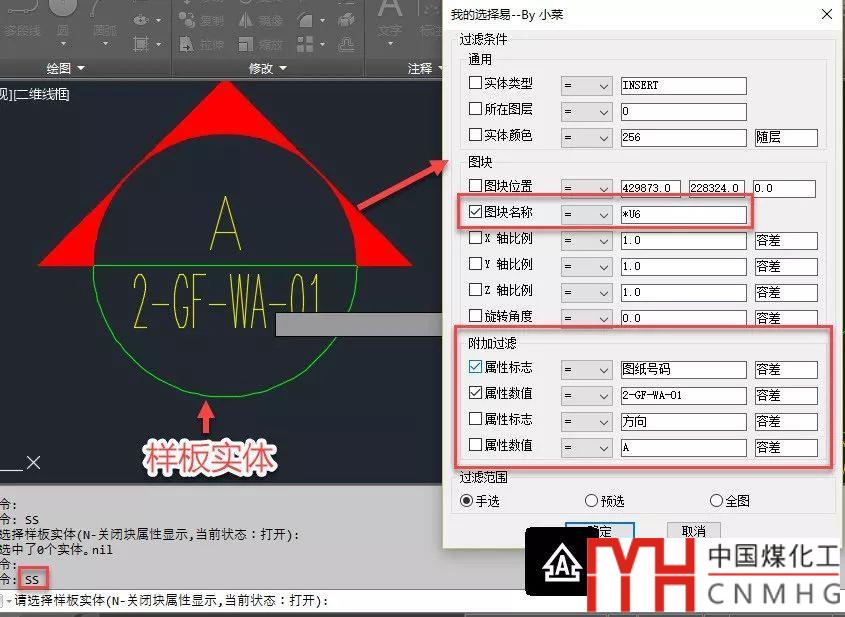
Task: Select the Arc (圆弧) drawing tool
Action: pyautogui.click(x=105, y=16)
